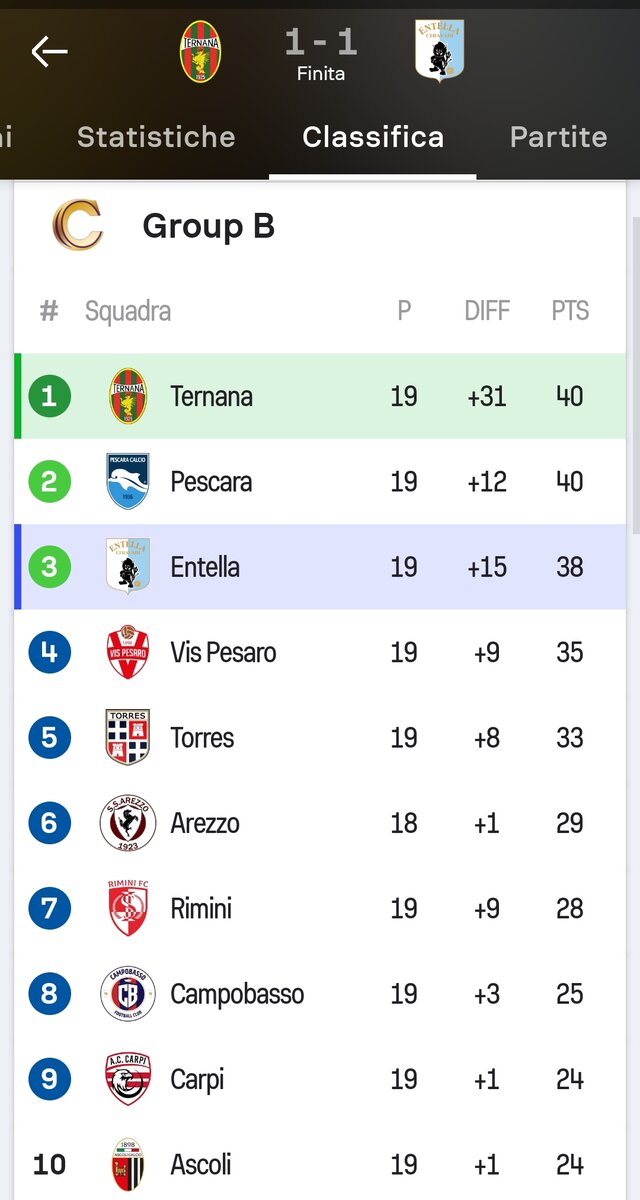
Task: Tap Arezzo team crest
Action: pos(128,823)
